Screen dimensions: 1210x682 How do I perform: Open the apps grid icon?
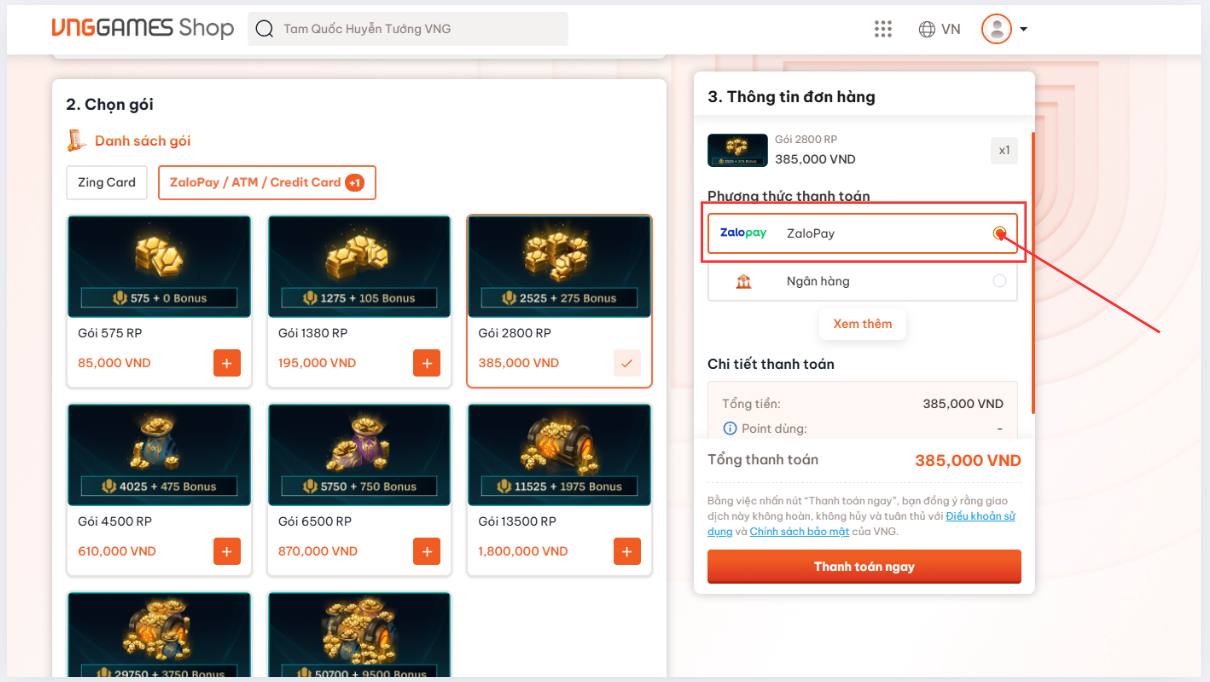pyautogui.click(x=883, y=29)
